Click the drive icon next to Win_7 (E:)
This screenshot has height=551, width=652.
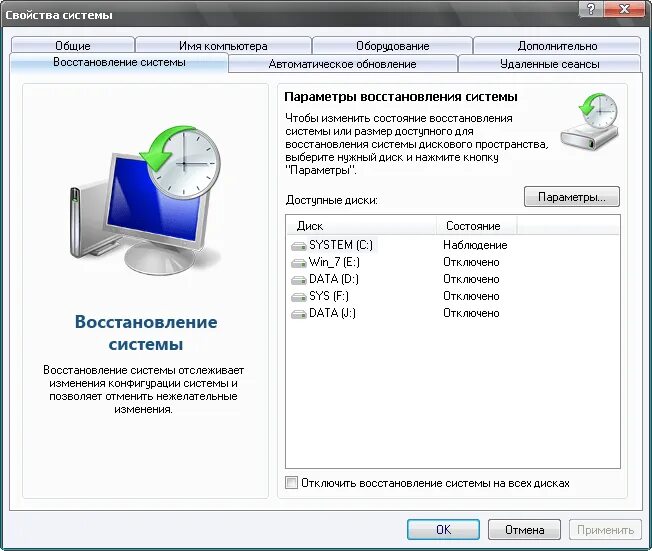coord(299,263)
